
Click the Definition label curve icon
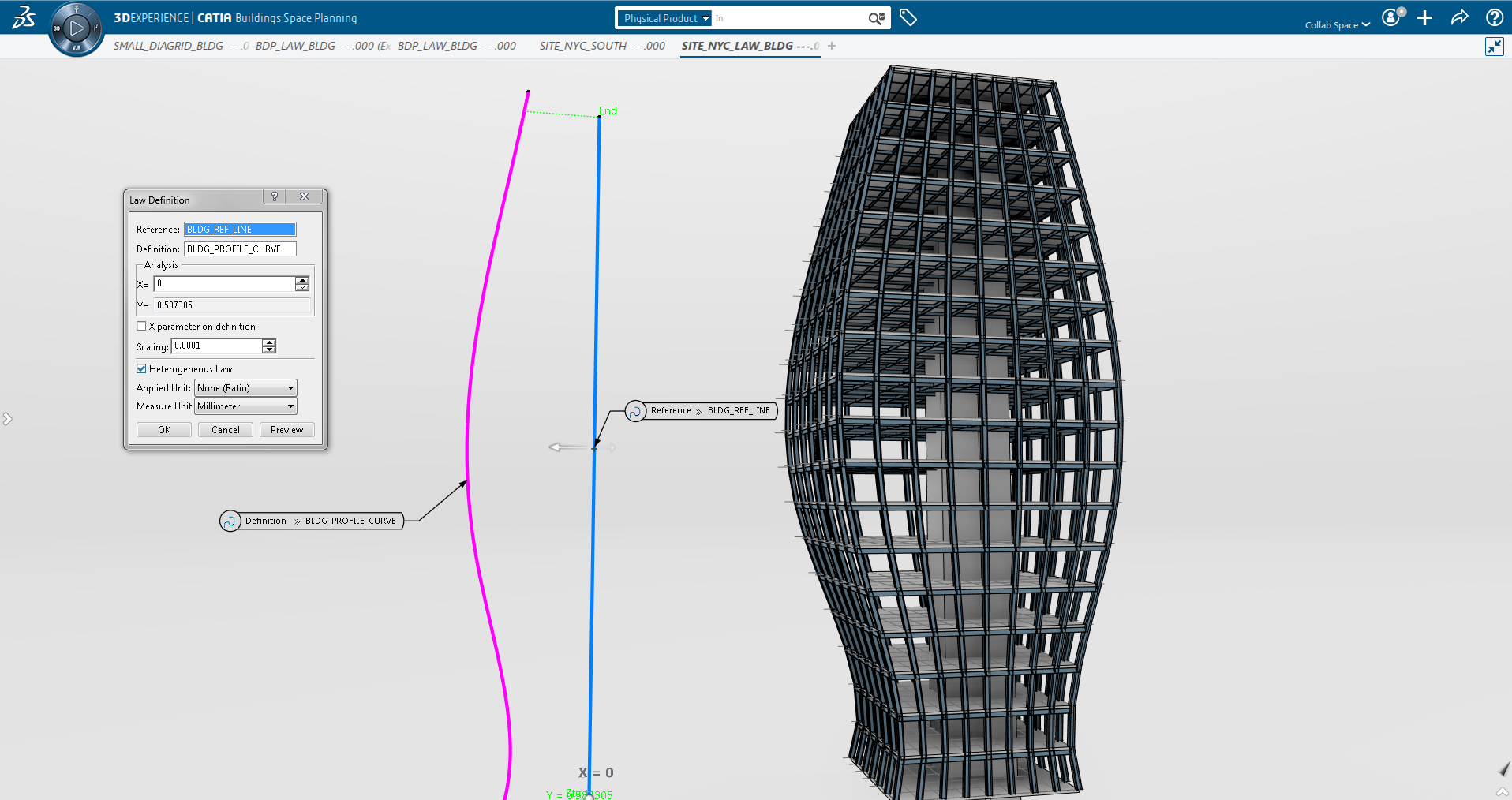click(x=230, y=521)
